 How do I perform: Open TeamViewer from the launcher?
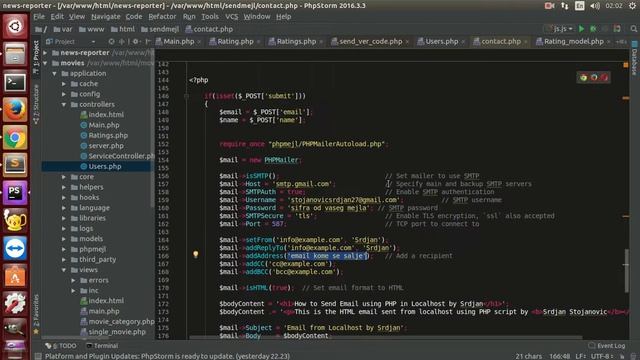coord(15,248)
